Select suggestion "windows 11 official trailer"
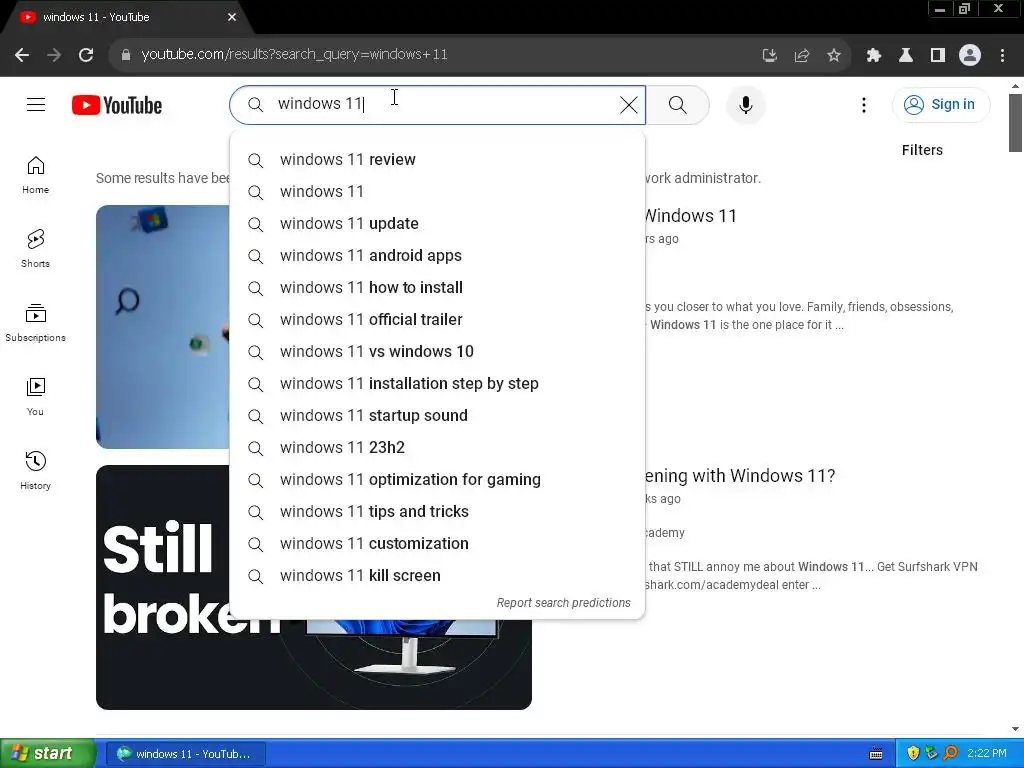 (438, 320)
